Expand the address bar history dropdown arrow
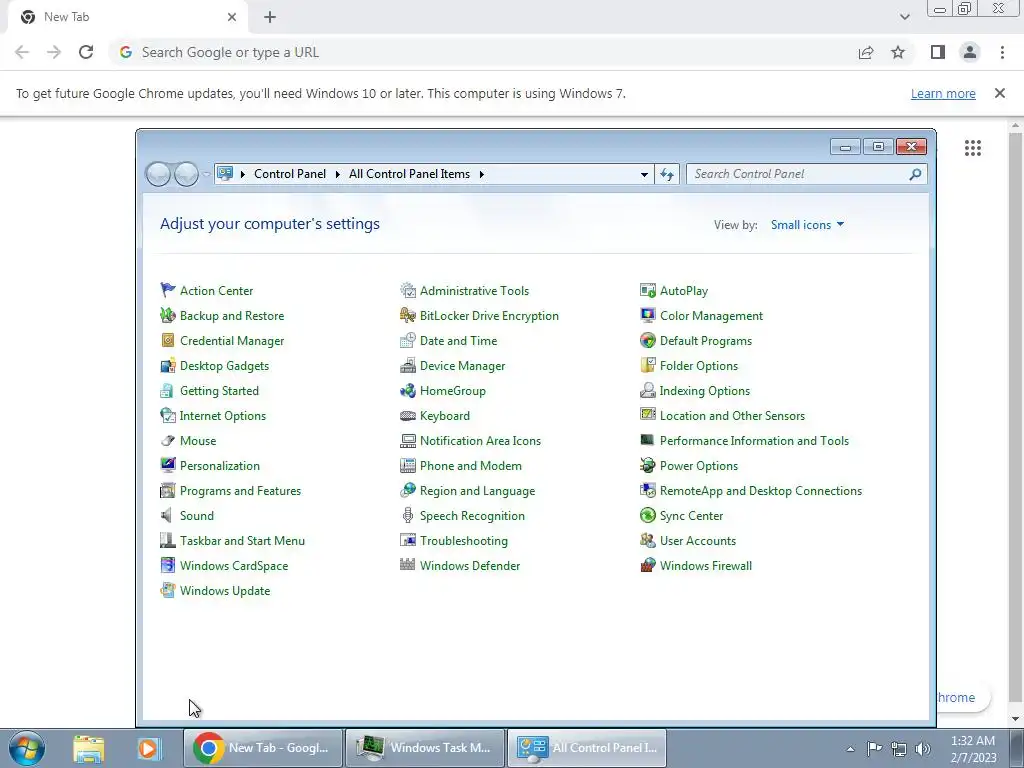This screenshot has height=768, width=1024. click(644, 174)
